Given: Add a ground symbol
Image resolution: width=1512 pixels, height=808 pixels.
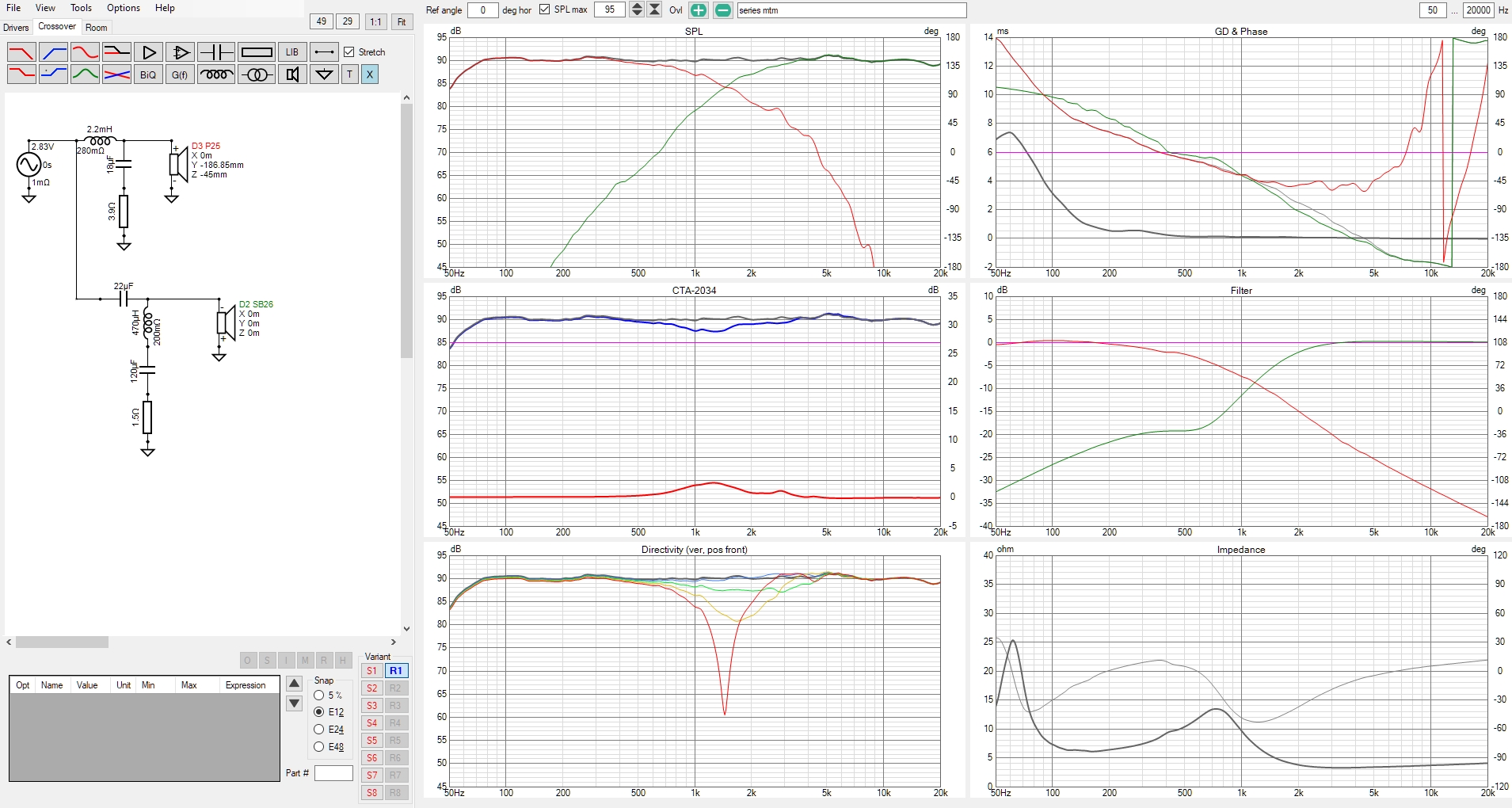Looking at the screenshot, I should tap(324, 74).
